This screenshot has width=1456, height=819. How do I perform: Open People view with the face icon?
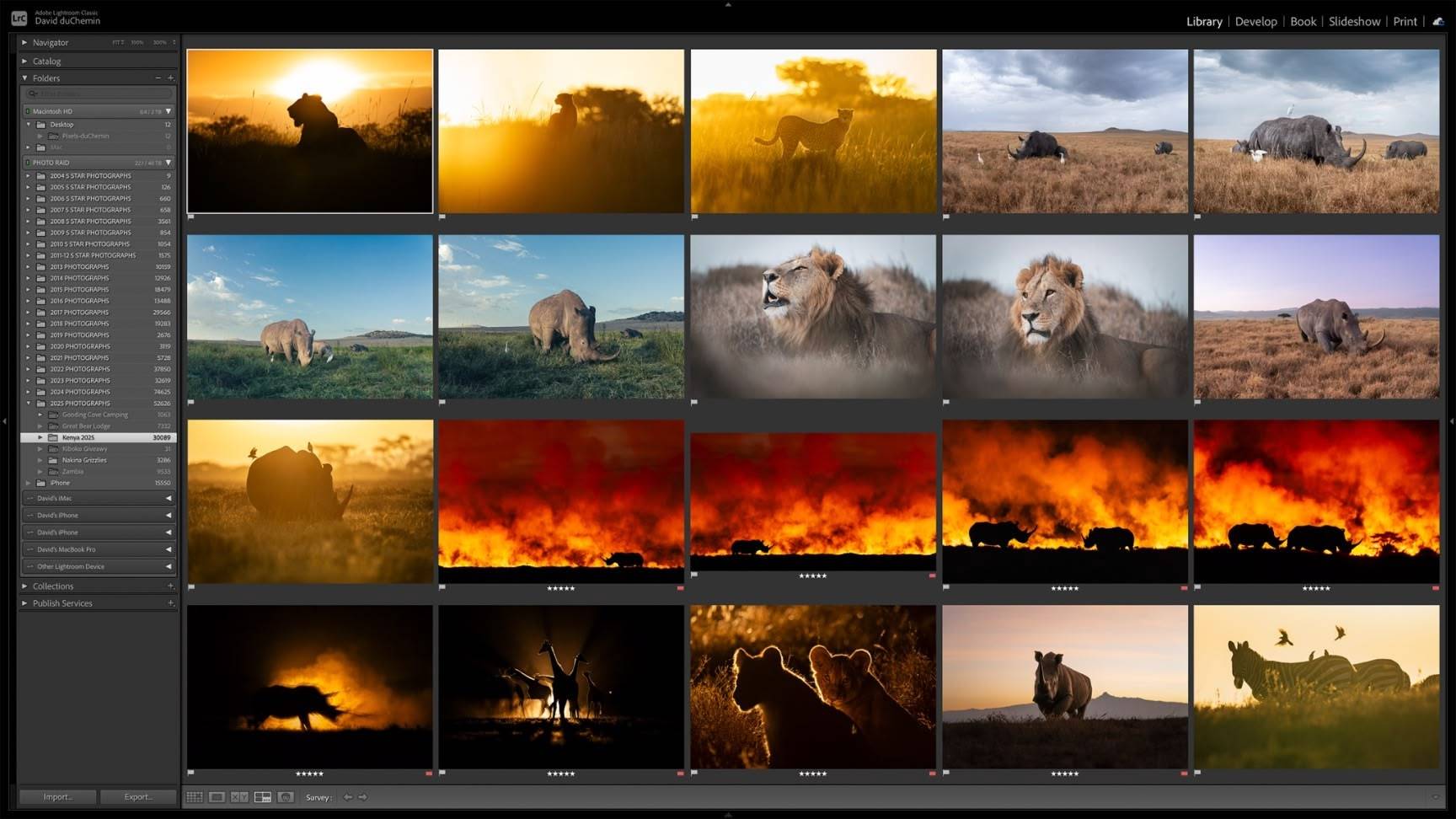(286, 797)
